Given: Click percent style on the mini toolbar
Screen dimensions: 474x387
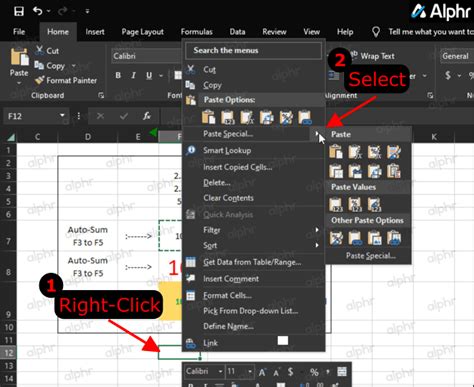Looking at the screenshot, I should (x=314, y=372).
